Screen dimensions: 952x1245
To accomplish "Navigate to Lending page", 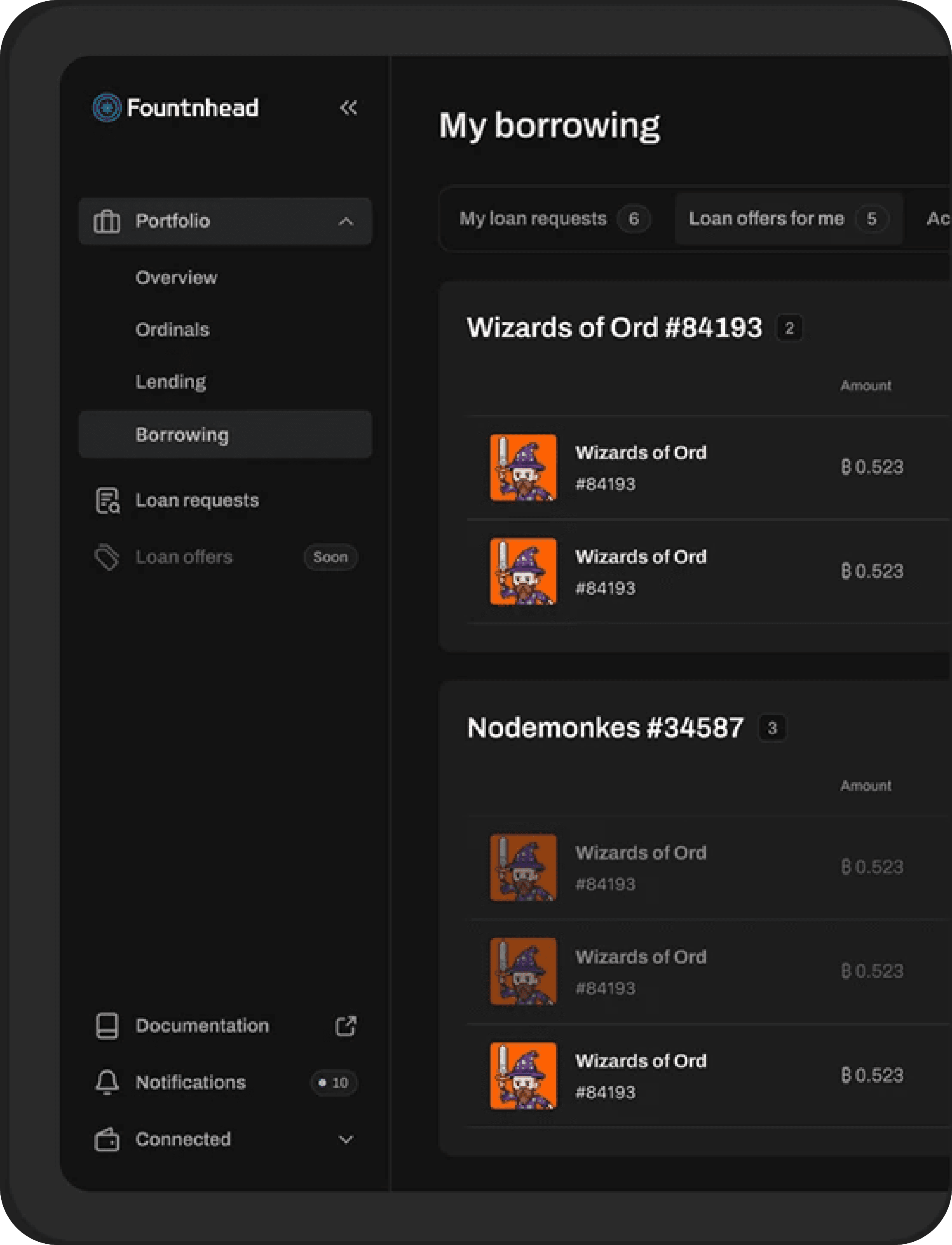I will tap(171, 382).
